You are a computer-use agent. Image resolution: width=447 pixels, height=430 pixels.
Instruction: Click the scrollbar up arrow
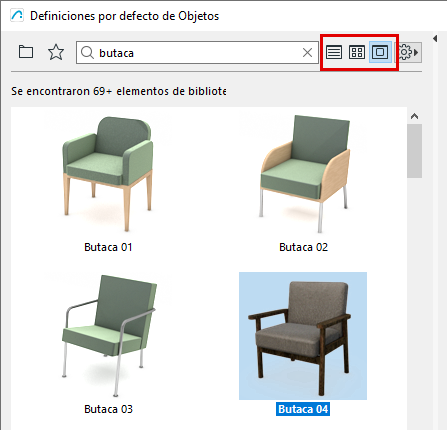(414, 116)
